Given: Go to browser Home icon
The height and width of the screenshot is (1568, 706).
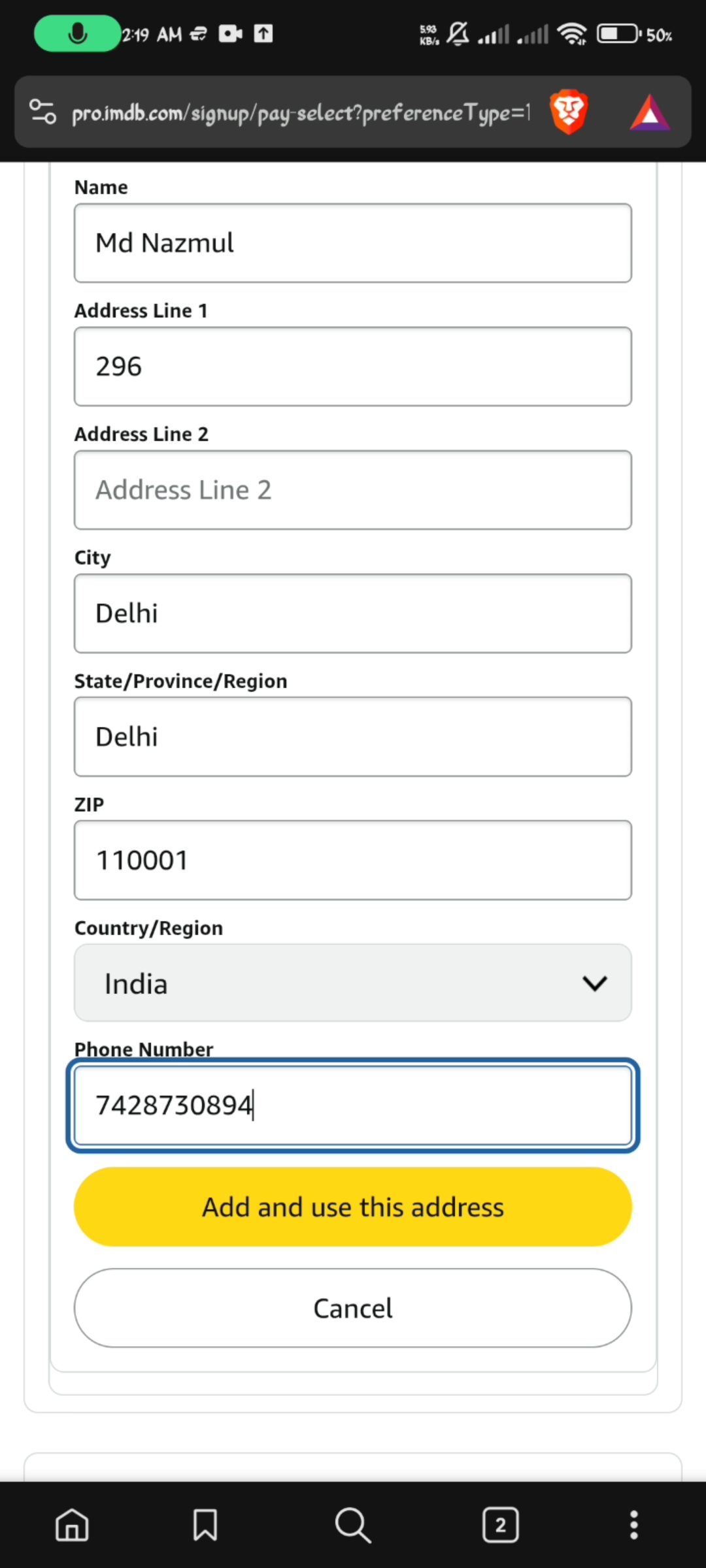Looking at the screenshot, I should [x=72, y=1525].
